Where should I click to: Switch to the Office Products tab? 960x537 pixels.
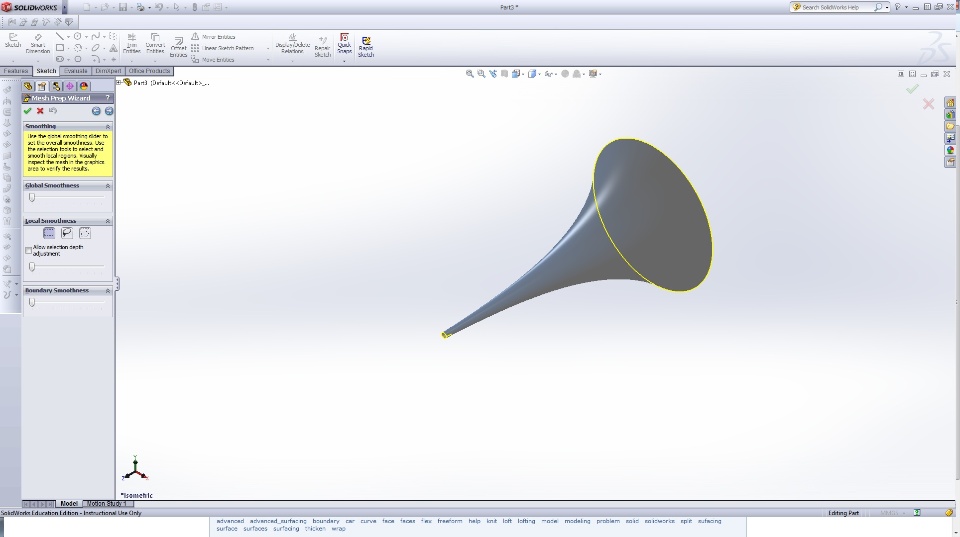tap(149, 71)
